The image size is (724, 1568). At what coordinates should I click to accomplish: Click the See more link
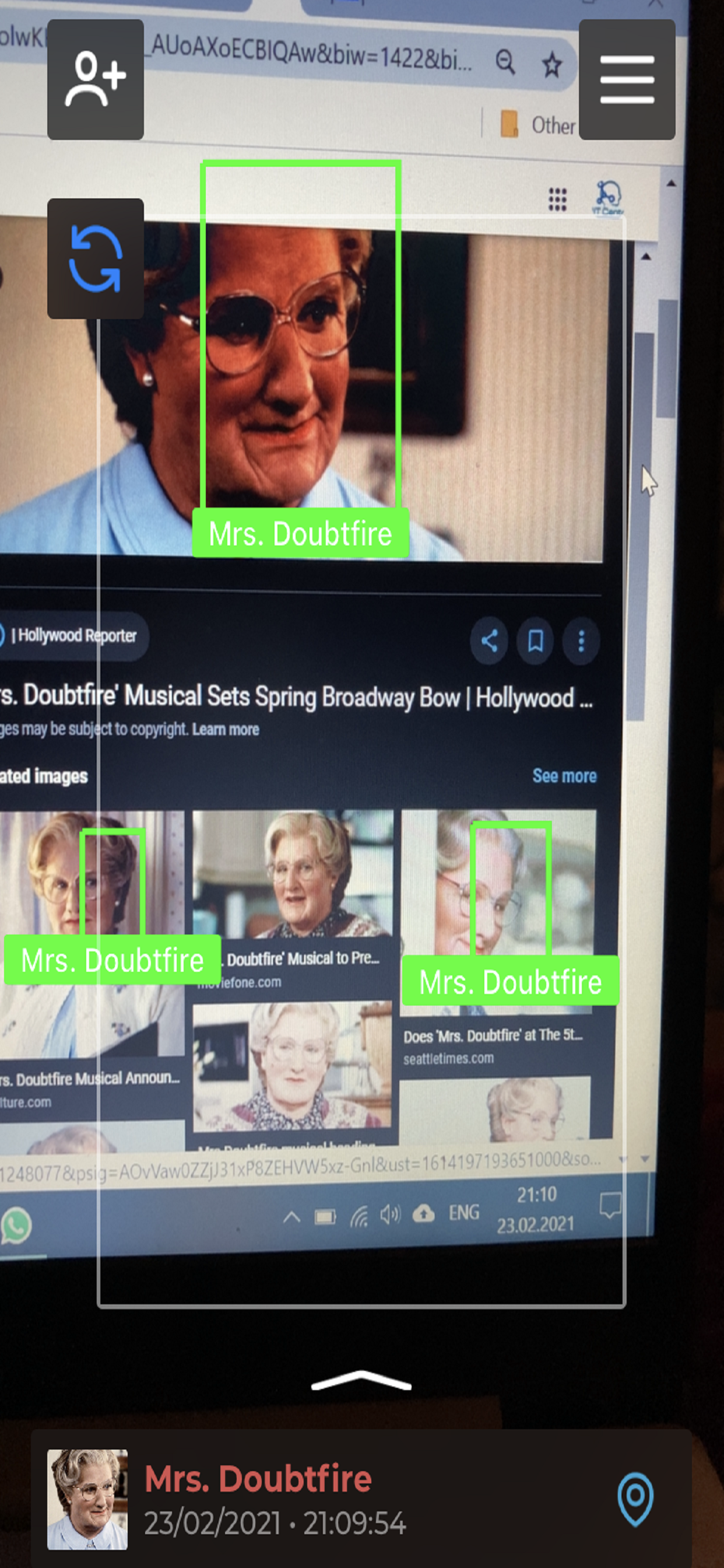(565, 775)
